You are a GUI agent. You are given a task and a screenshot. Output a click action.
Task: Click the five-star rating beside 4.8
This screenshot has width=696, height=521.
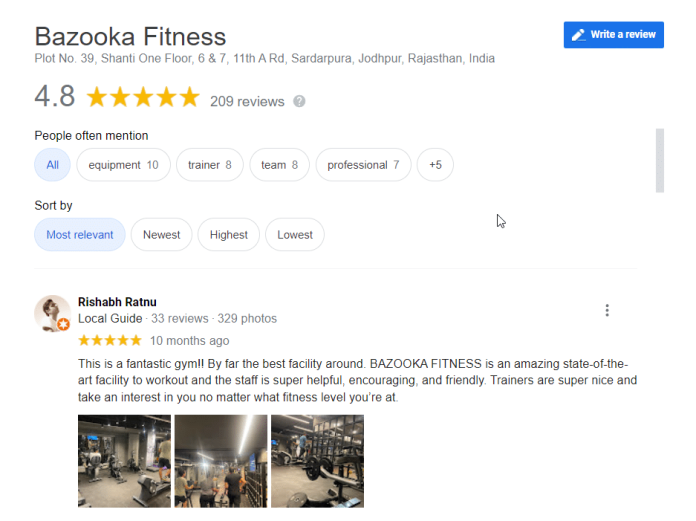point(143,97)
